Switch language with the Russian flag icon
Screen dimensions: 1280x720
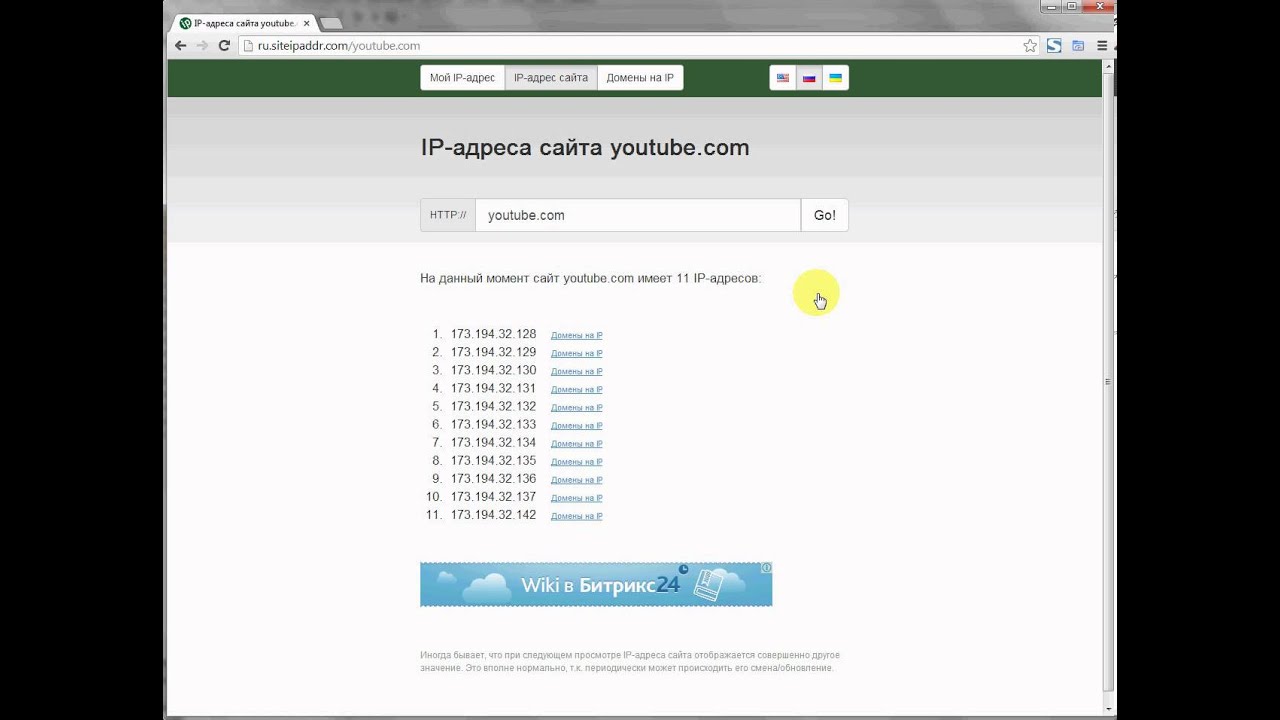[809, 78]
